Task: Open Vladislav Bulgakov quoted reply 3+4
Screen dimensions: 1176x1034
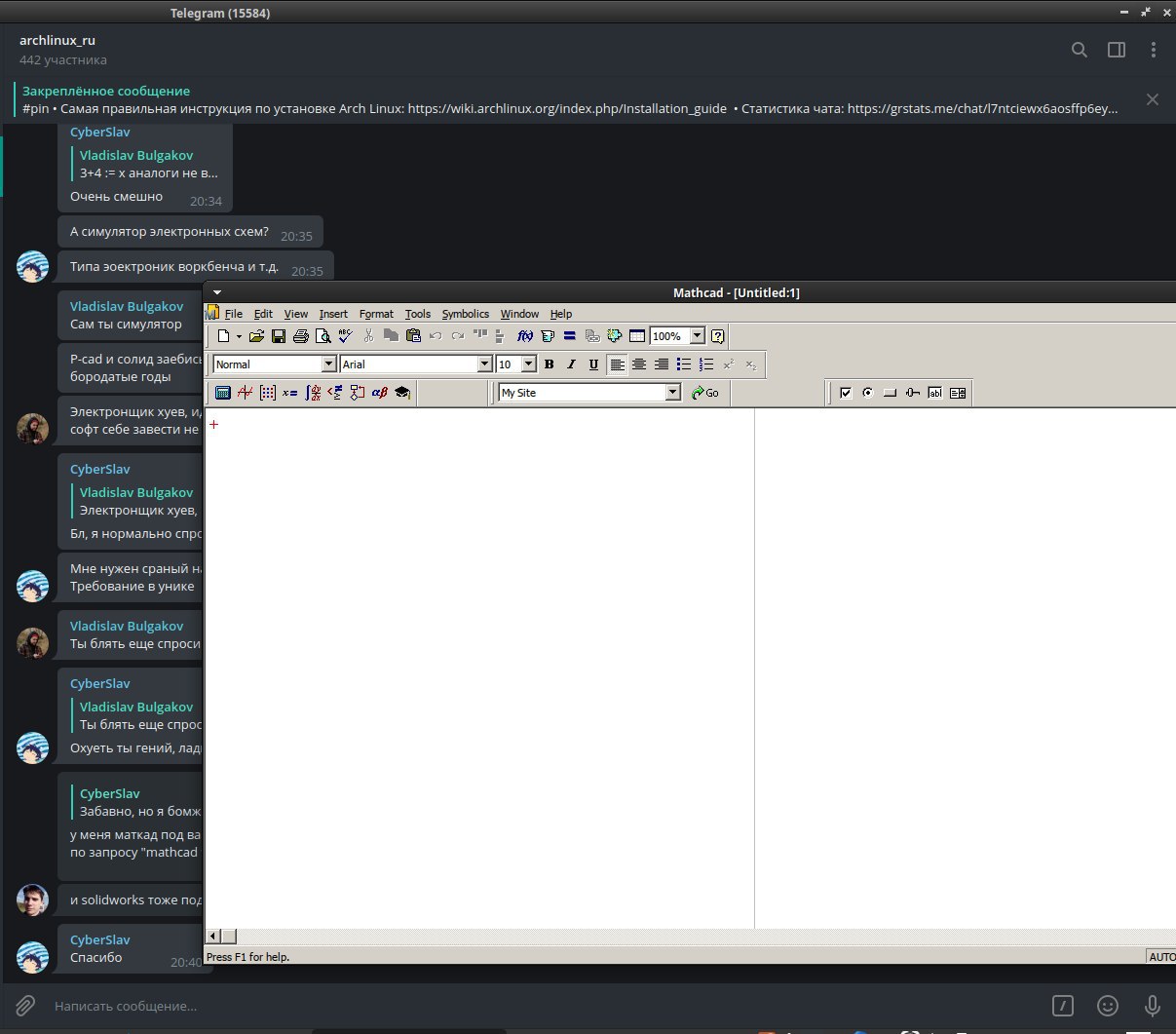Action: pyautogui.click(x=149, y=164)
